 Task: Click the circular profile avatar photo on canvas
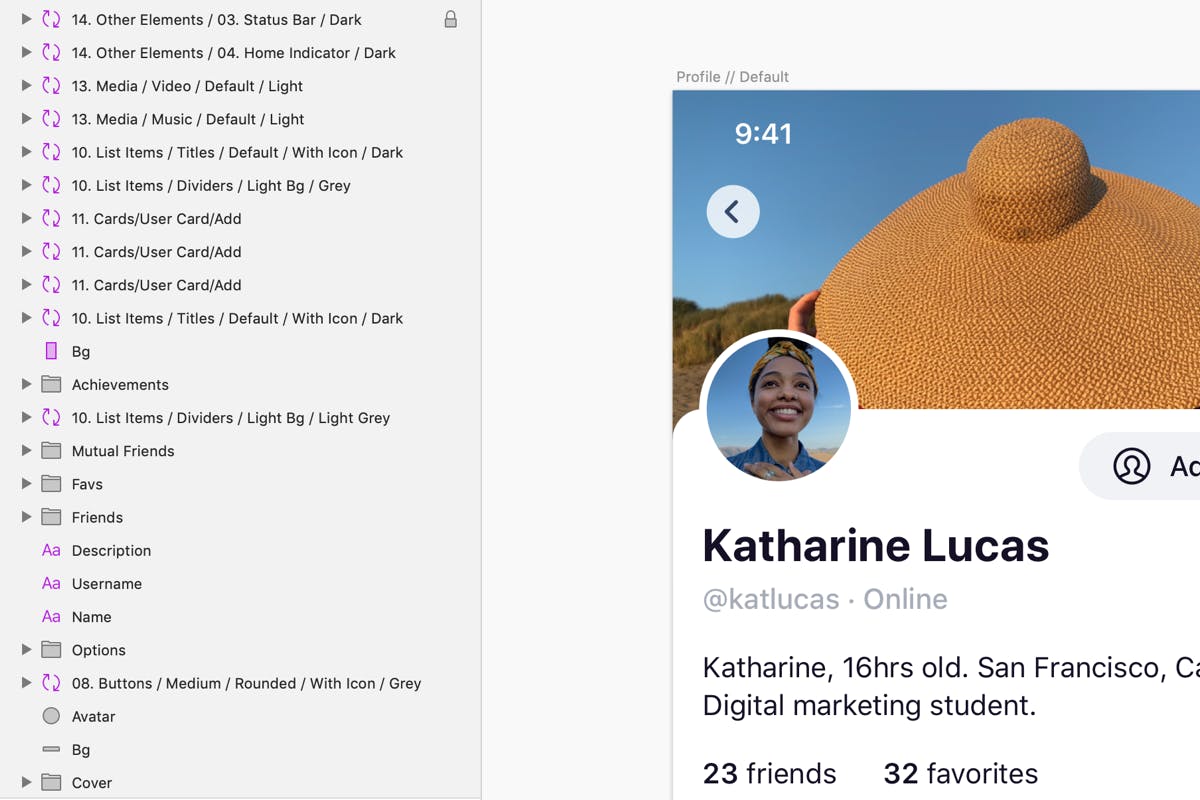[778, 408]
